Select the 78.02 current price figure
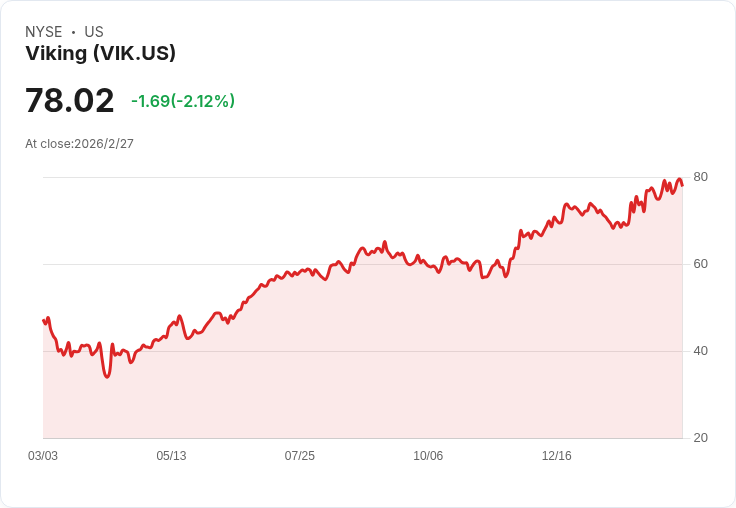This screenshot has height=508, width=736. [x=69, y=100]
